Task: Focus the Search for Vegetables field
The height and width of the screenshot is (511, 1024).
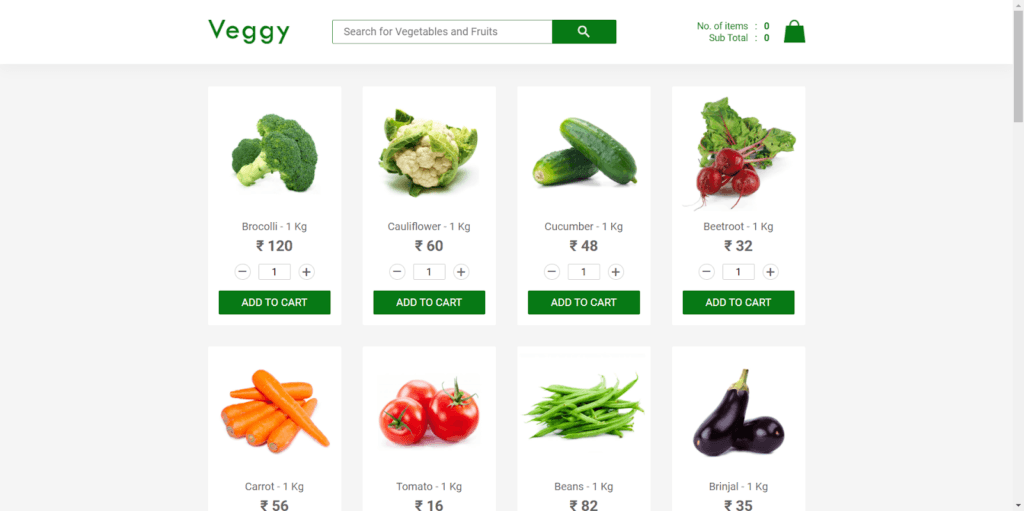Action: pyautogui.click(x=442, y=31)
